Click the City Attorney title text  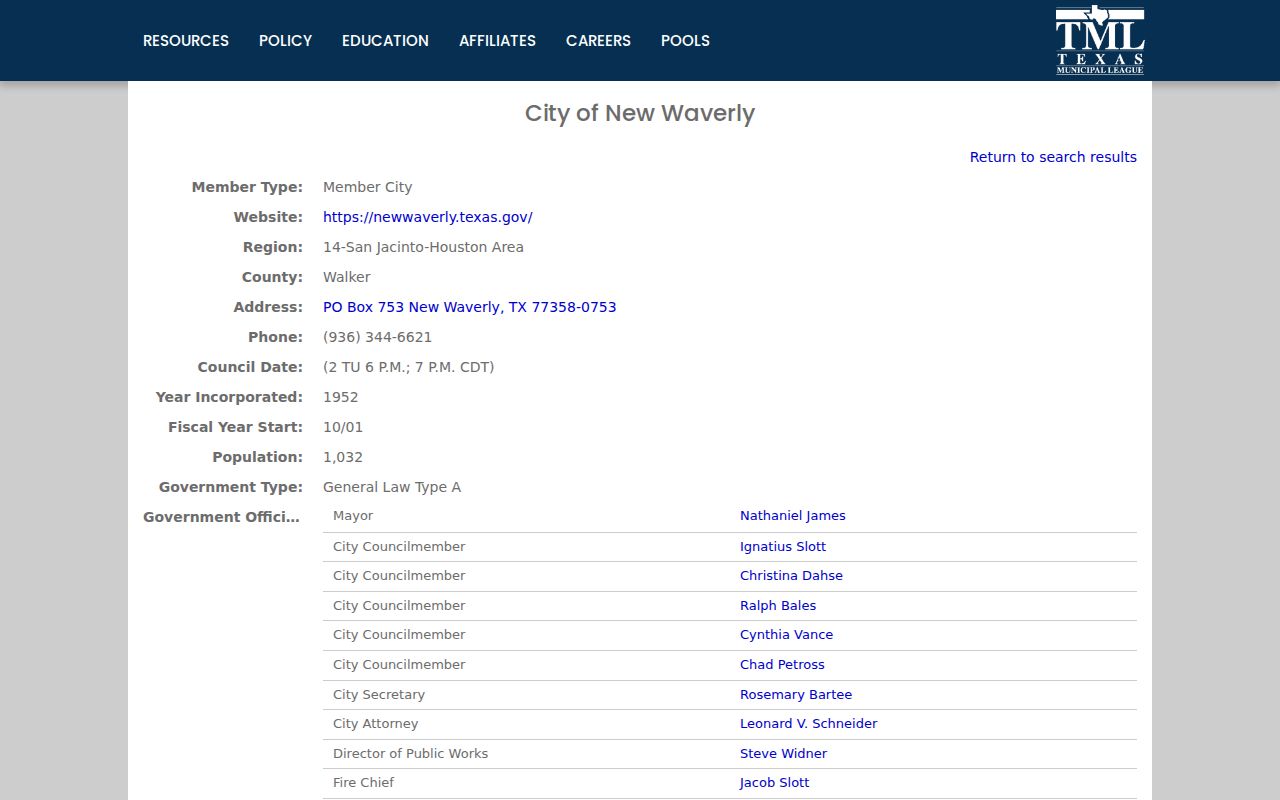[x=376, y=724]
